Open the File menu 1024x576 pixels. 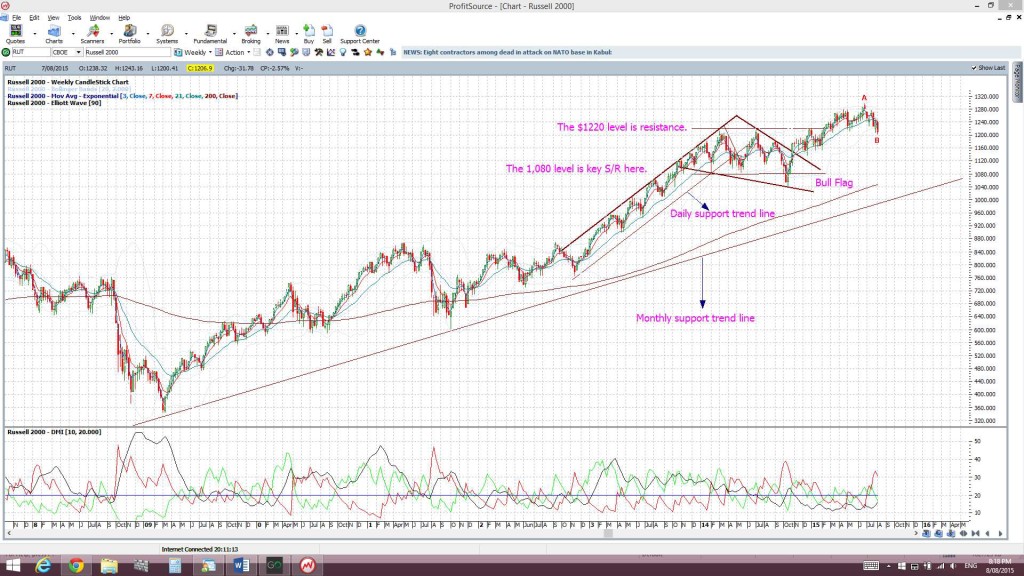(16, 18)
